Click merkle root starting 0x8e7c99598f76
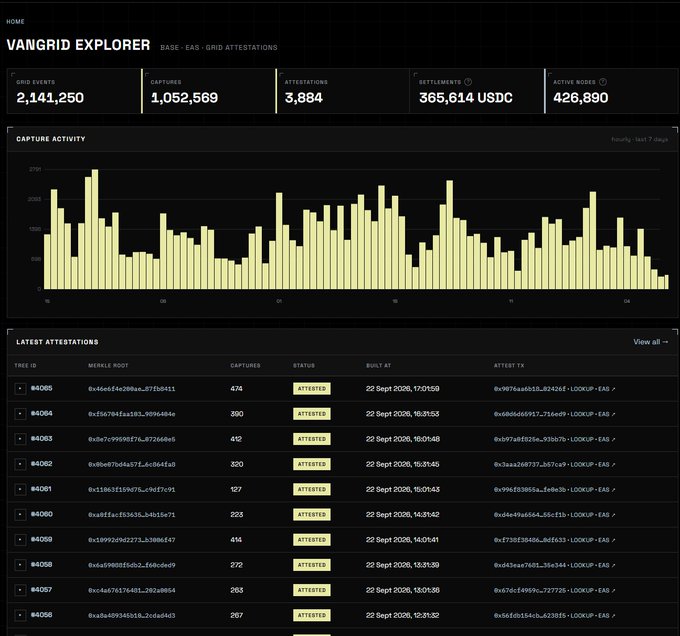The height and width of the screenshot is (636, 680). point(132,439)
